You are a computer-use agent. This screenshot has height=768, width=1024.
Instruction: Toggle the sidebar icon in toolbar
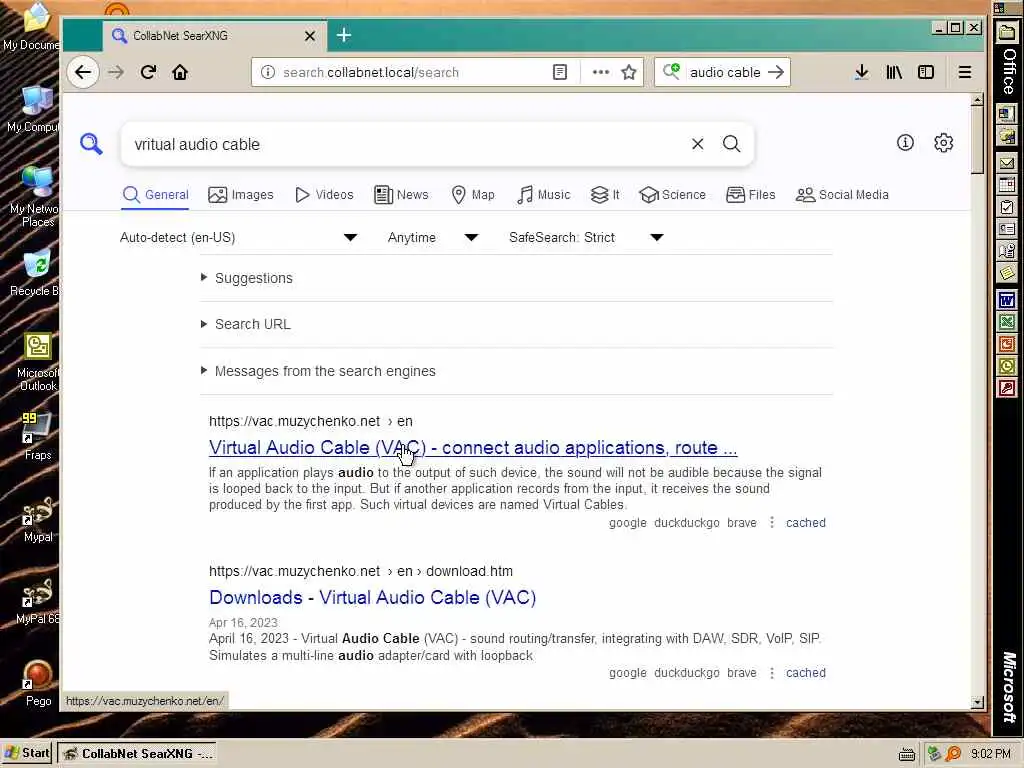click(926, 72)
